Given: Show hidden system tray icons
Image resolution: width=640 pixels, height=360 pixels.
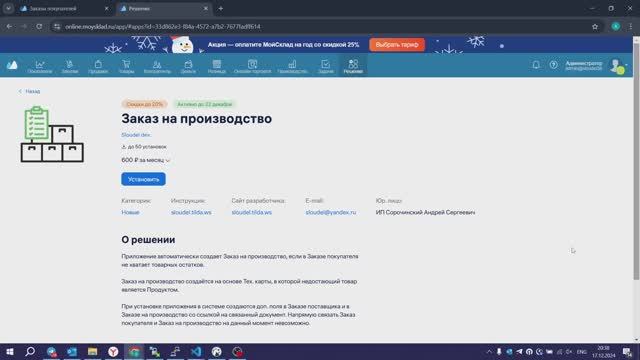Looking at the screenshot, I should 489,352.
